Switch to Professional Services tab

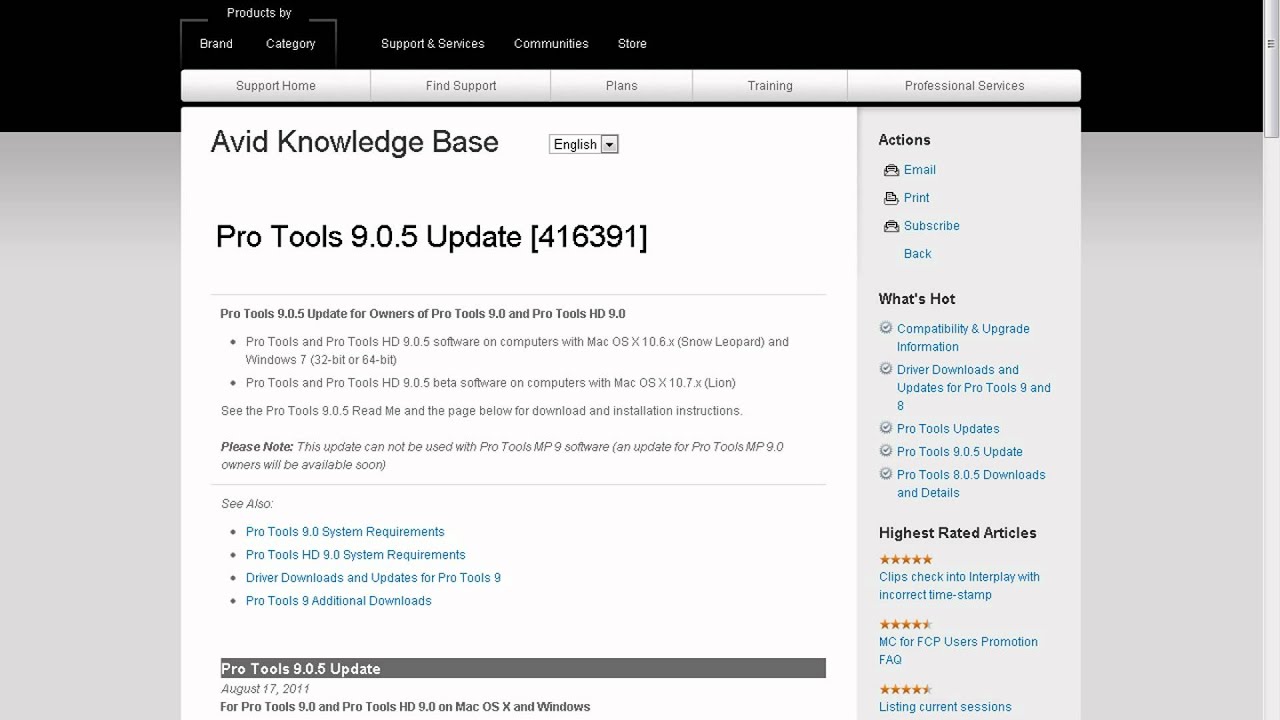pos(964,86)
